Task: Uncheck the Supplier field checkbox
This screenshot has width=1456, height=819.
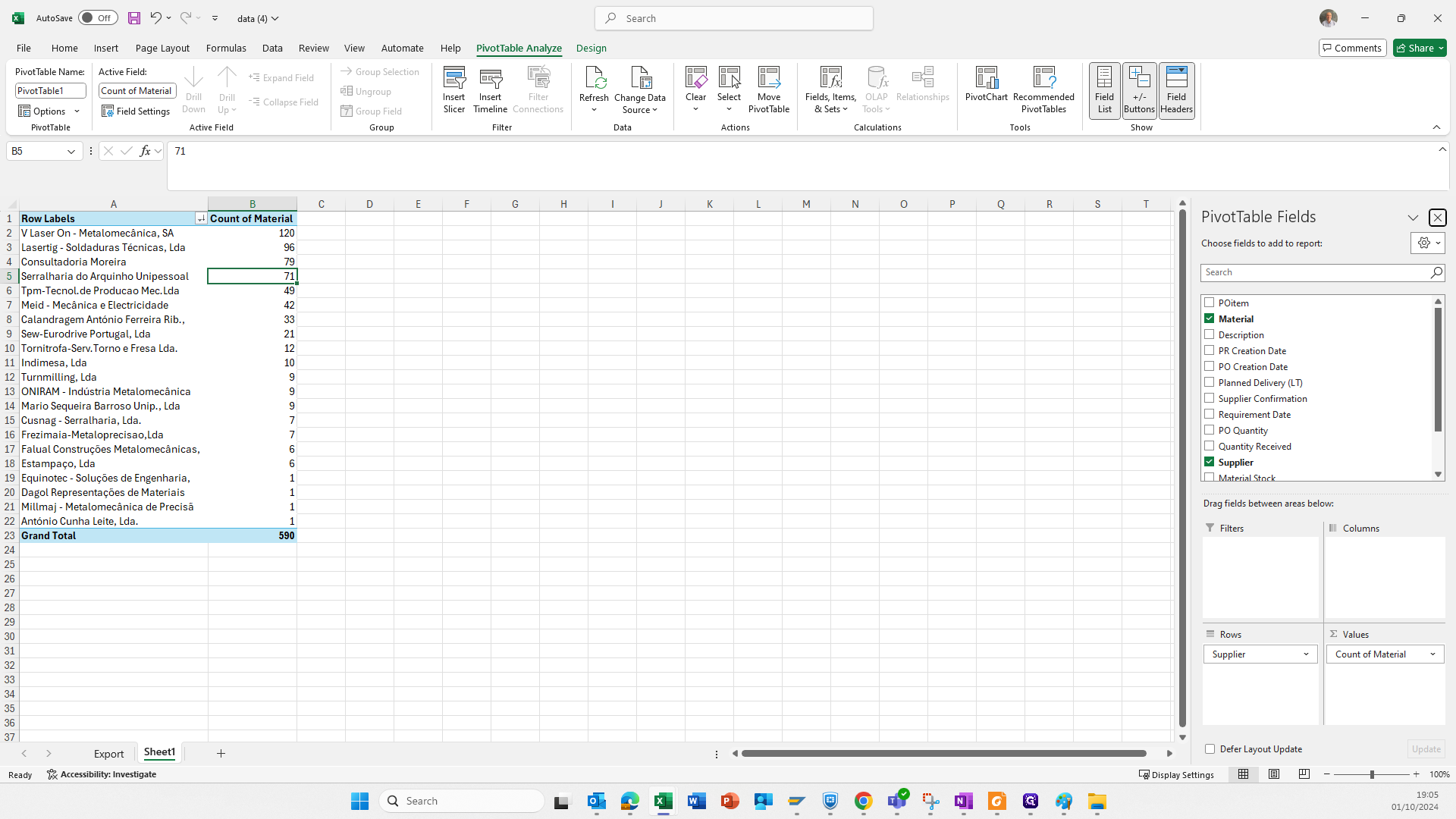Action: pos(1210,462)
